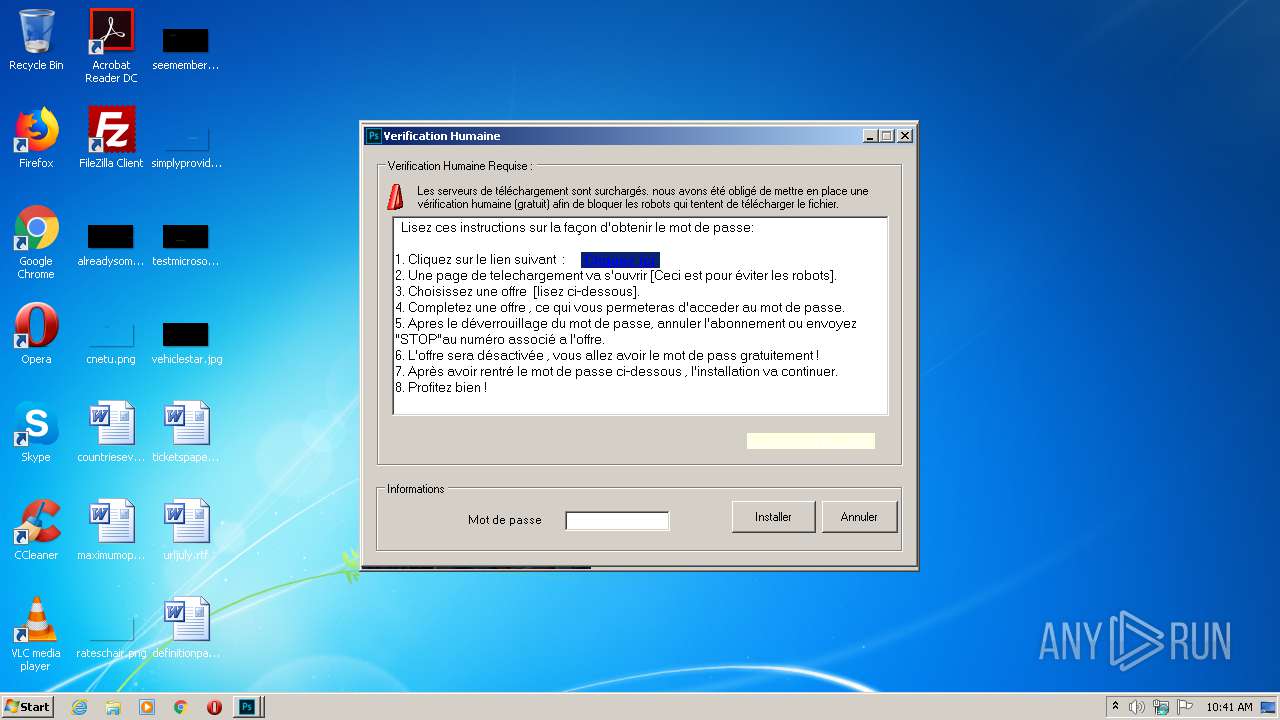The image size is (1280, 720).
Task: Select the rateschair.png desktop file
Action: coord(111,635)
